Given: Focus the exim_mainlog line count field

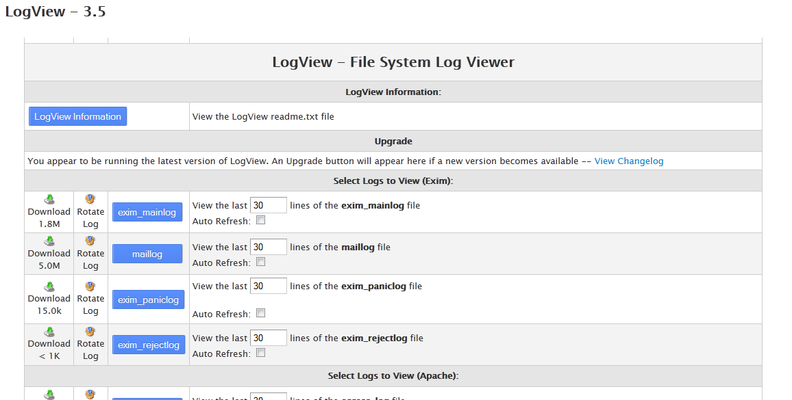Looking at the screenshot, I should coord(268,204).
